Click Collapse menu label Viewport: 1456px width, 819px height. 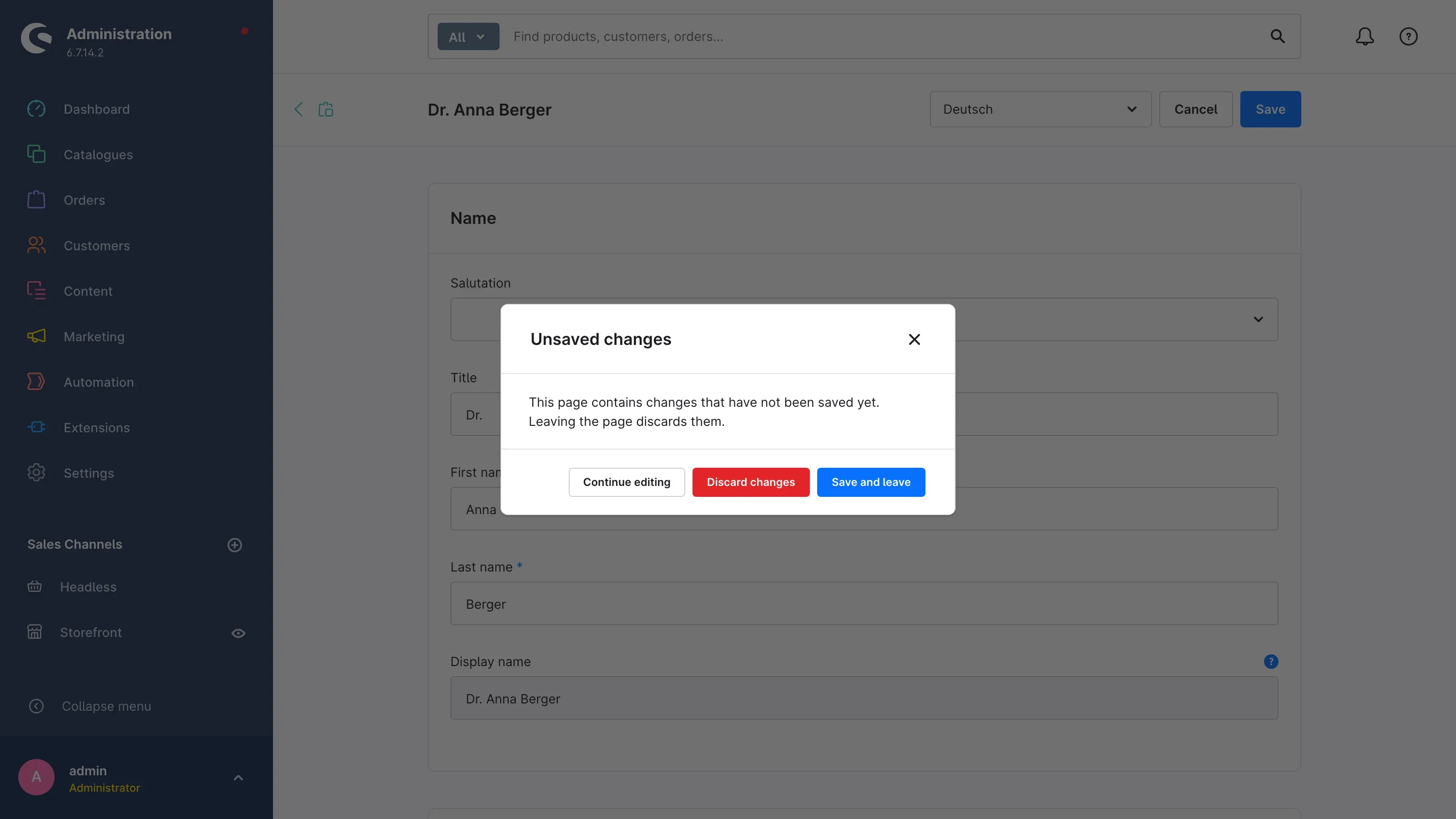[106, 706]
